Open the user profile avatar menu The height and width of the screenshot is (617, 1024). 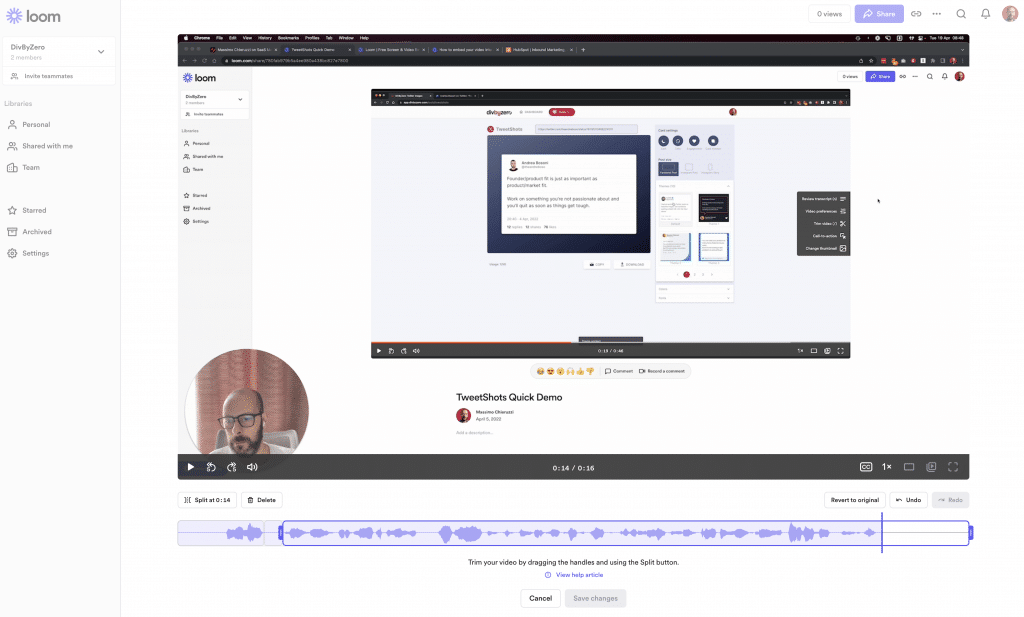pos(1010,14)
